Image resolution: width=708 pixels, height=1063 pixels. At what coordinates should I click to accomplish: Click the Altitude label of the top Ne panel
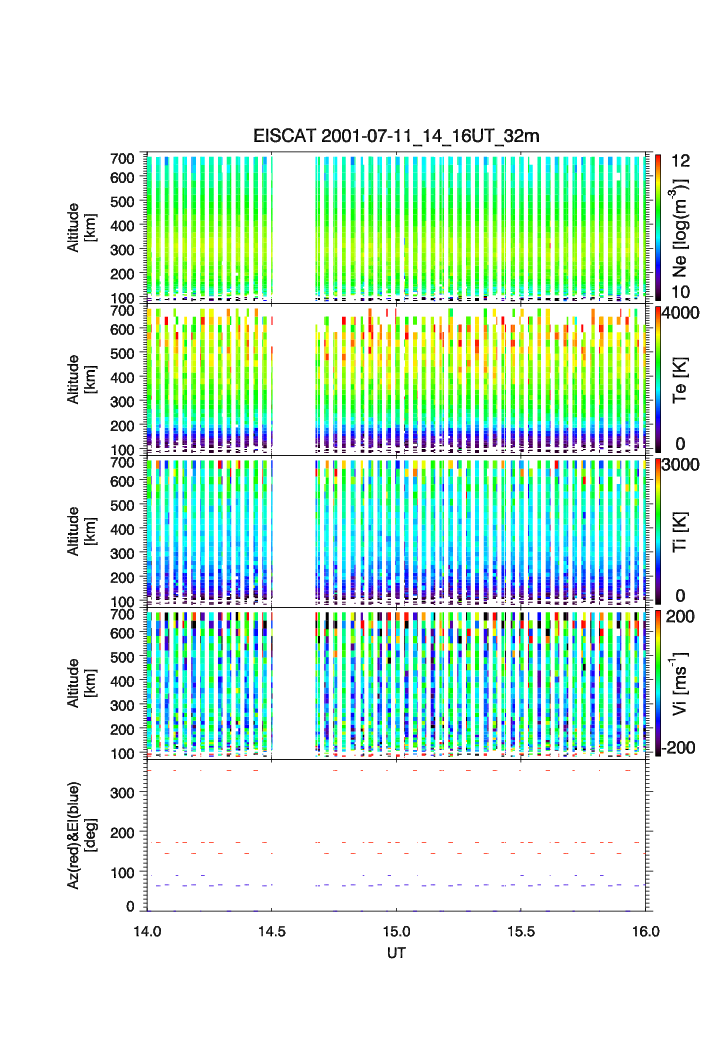82,227
